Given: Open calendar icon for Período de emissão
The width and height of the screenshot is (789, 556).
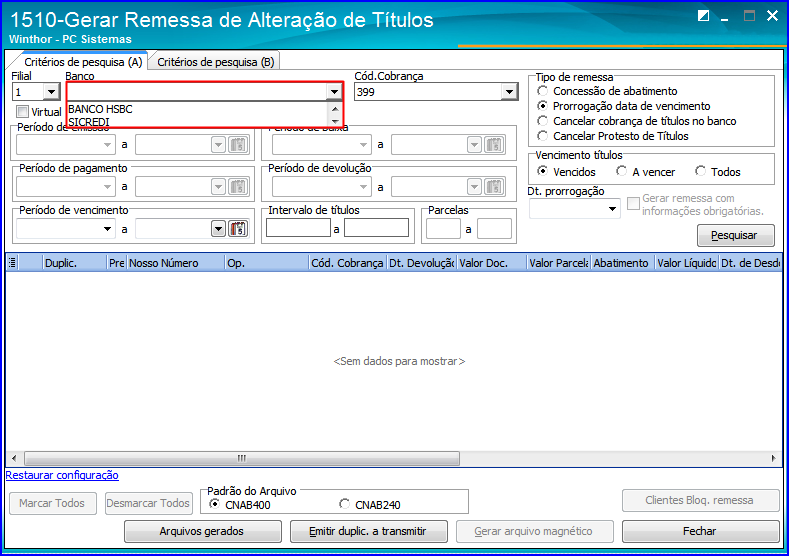Looking at the screenshot, I should click(239, 145).
